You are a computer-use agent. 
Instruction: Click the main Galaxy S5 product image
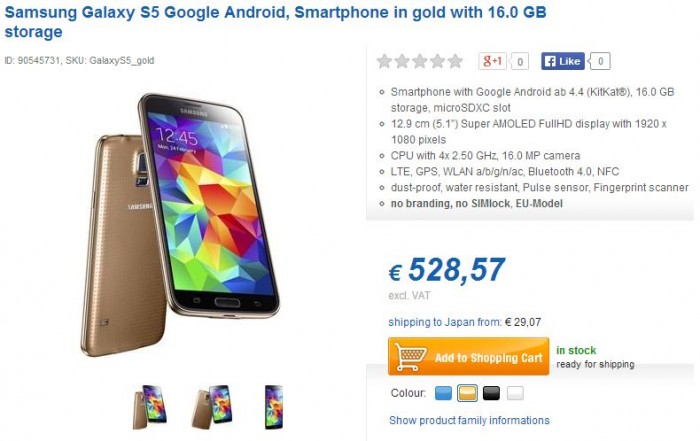pos(180,225)
